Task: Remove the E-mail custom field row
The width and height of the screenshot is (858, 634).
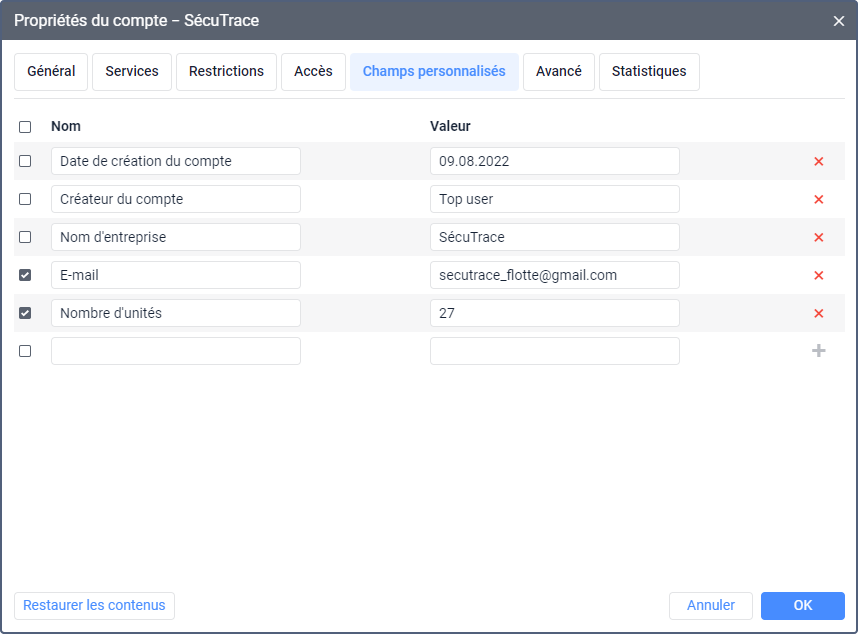Action: [x=818, y=275]
